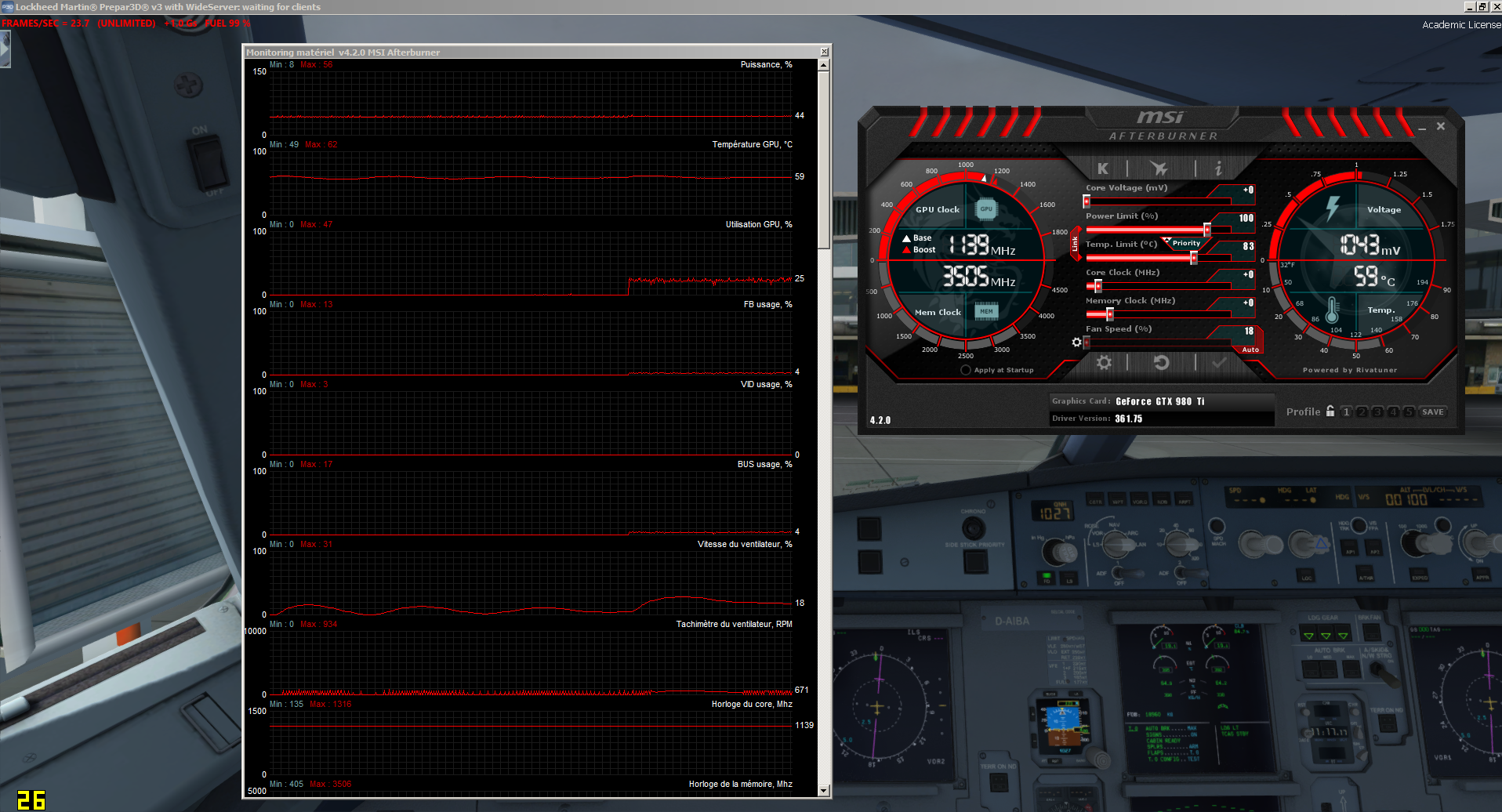
Task: Click the GPU chip icon in clock gauge
Action: coord(986,208)
